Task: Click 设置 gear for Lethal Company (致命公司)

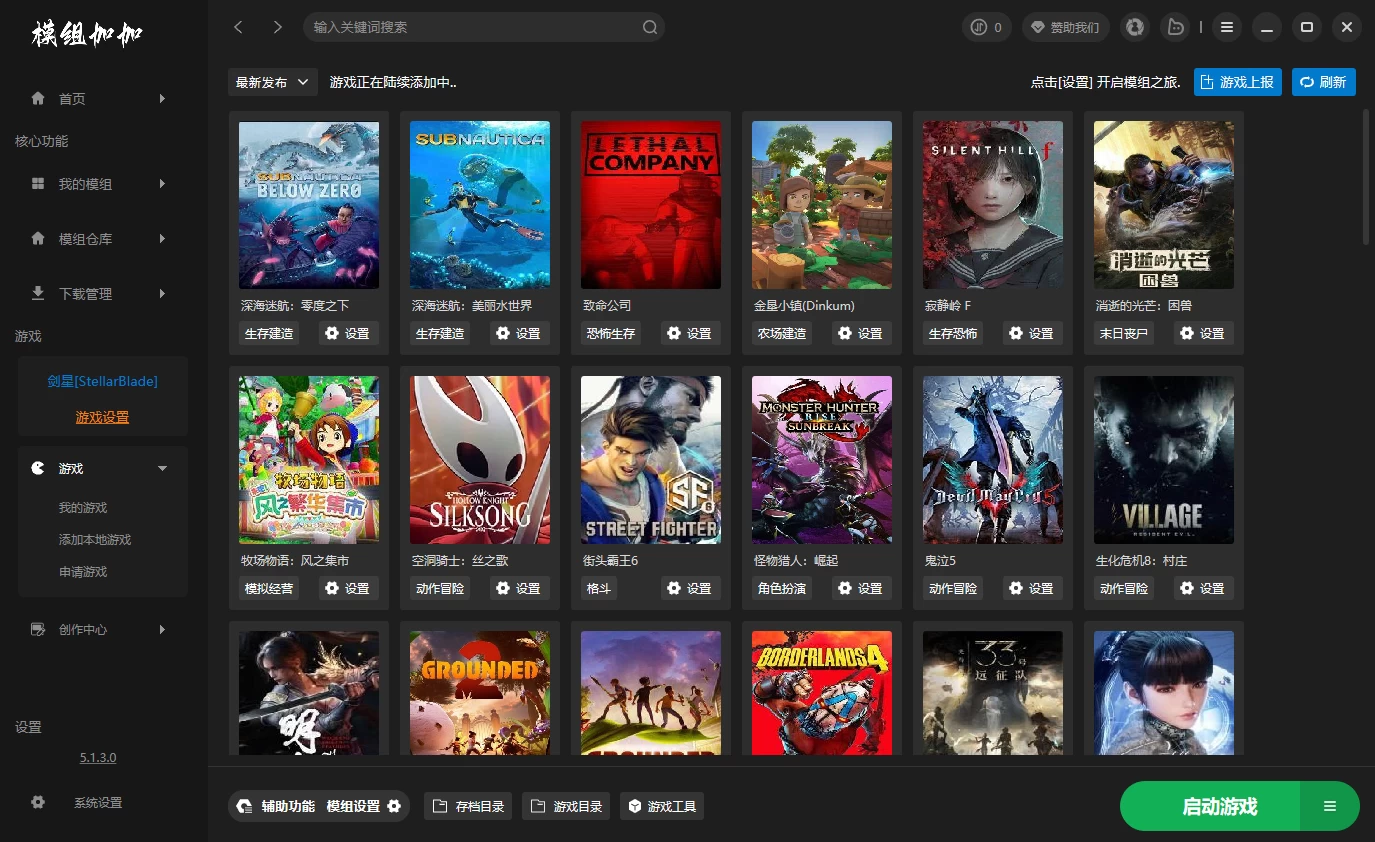Action: tap(690, 333)
